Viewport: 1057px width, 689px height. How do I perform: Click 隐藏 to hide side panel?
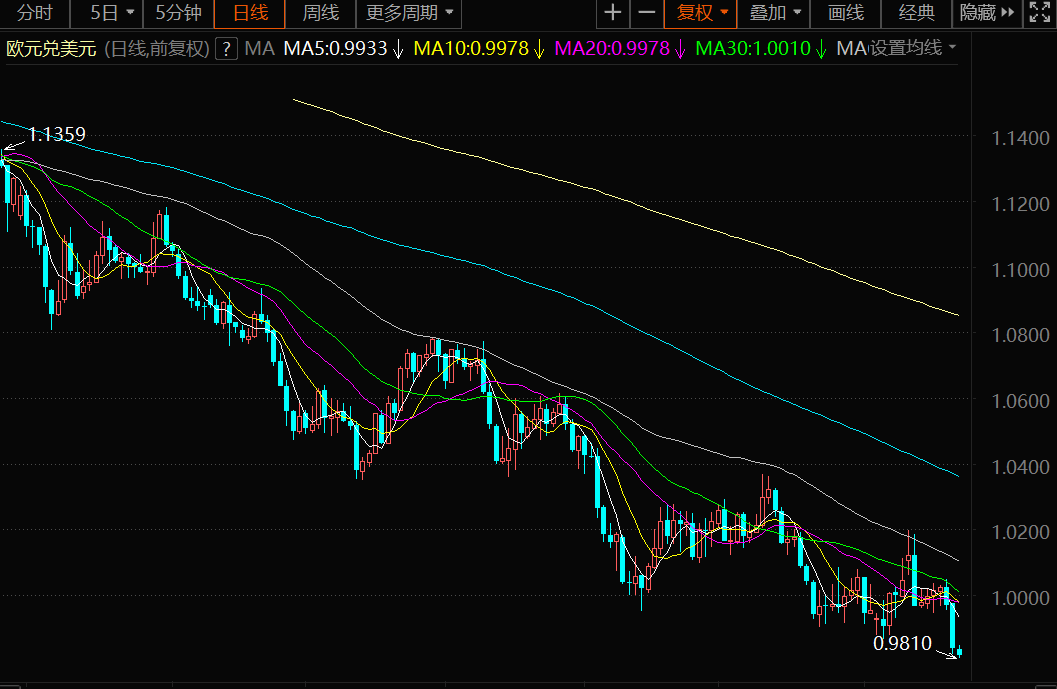point(987,13)
